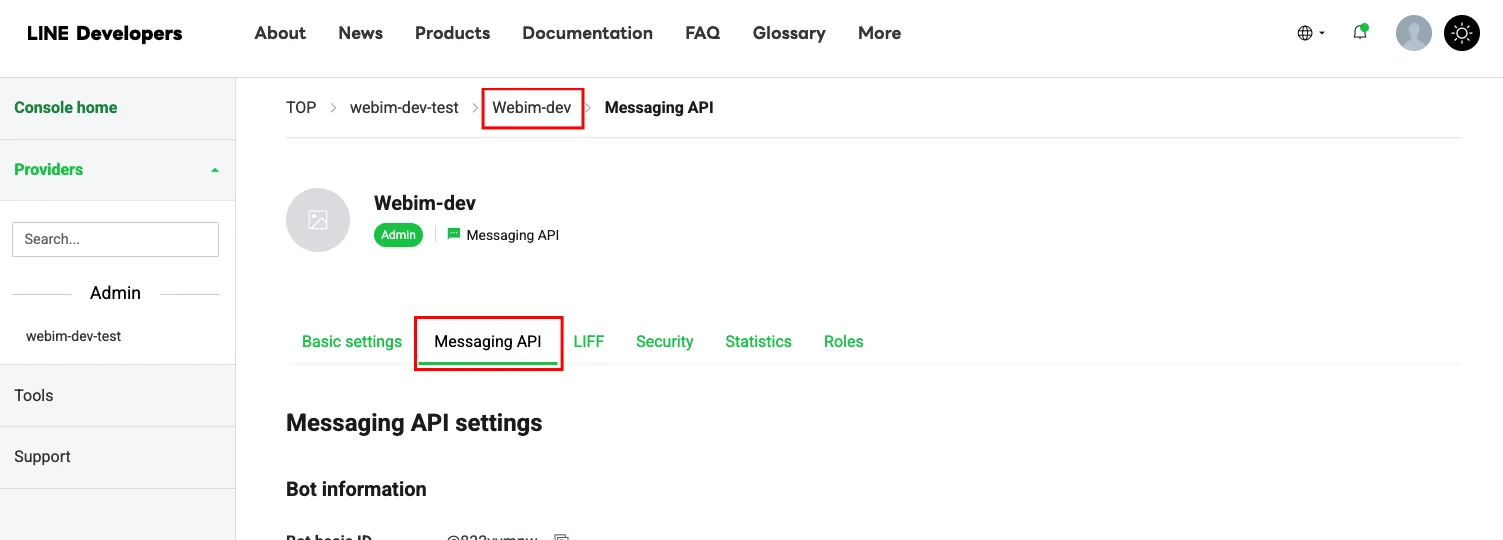Click the Webim-dev channel title

425,203
